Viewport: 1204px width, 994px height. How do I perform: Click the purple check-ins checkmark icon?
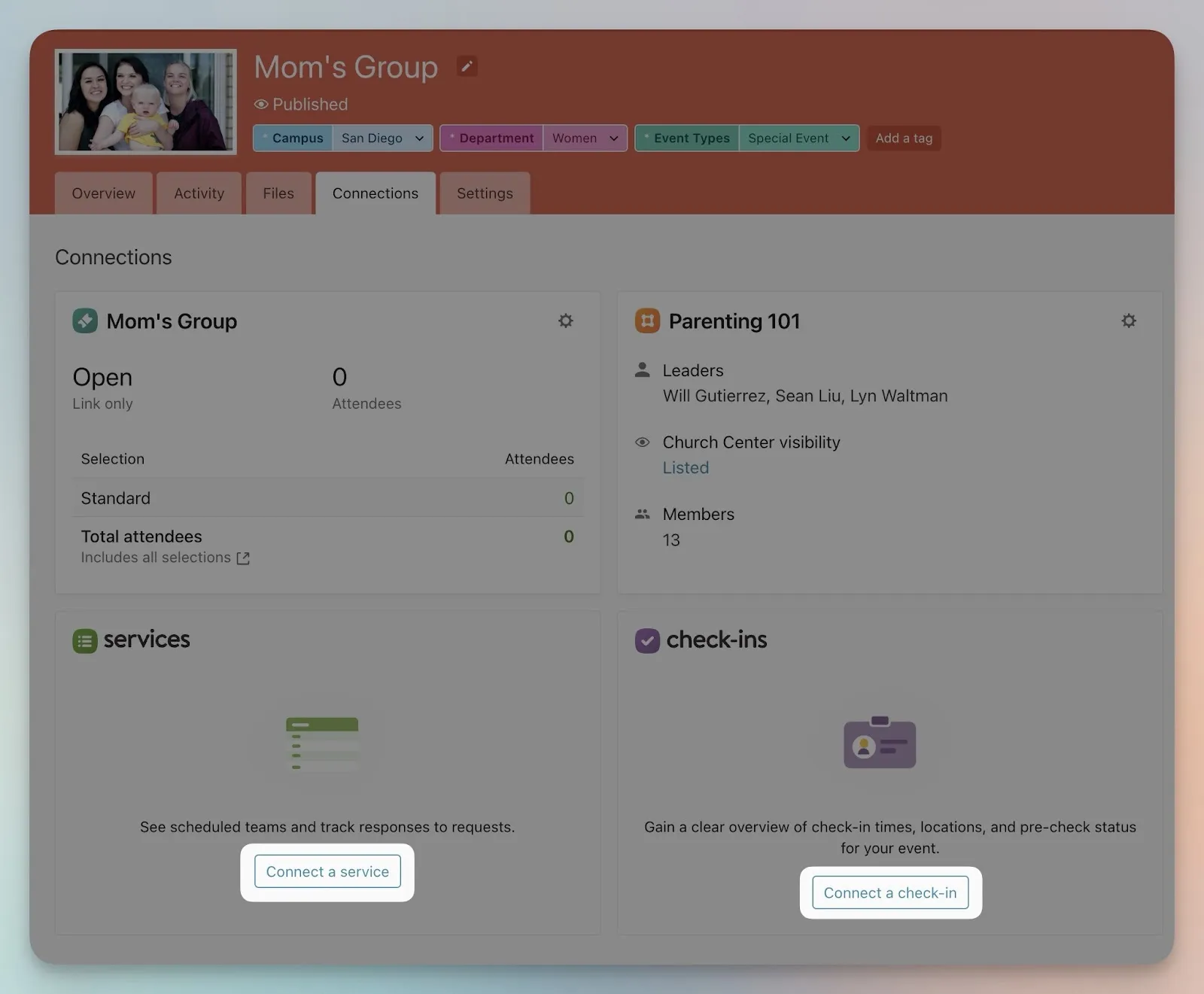647,641
